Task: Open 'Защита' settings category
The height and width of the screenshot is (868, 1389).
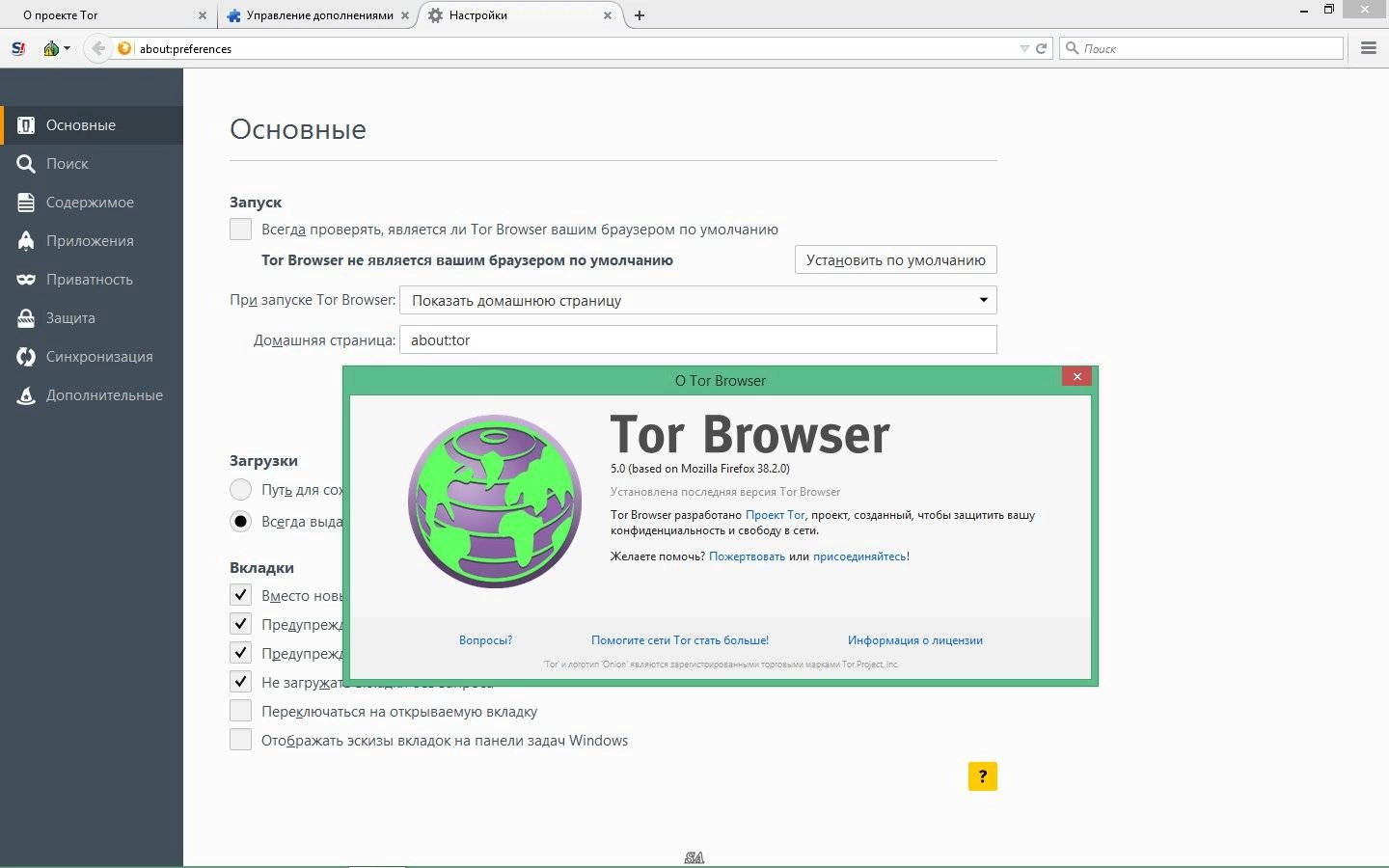Action: point(92,318)
